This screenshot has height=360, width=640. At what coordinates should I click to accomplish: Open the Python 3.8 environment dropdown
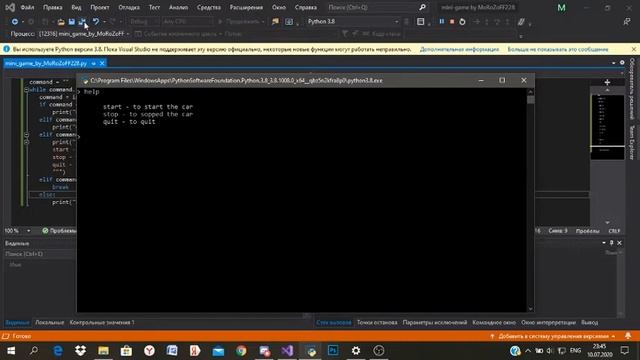tap(353, 22)
